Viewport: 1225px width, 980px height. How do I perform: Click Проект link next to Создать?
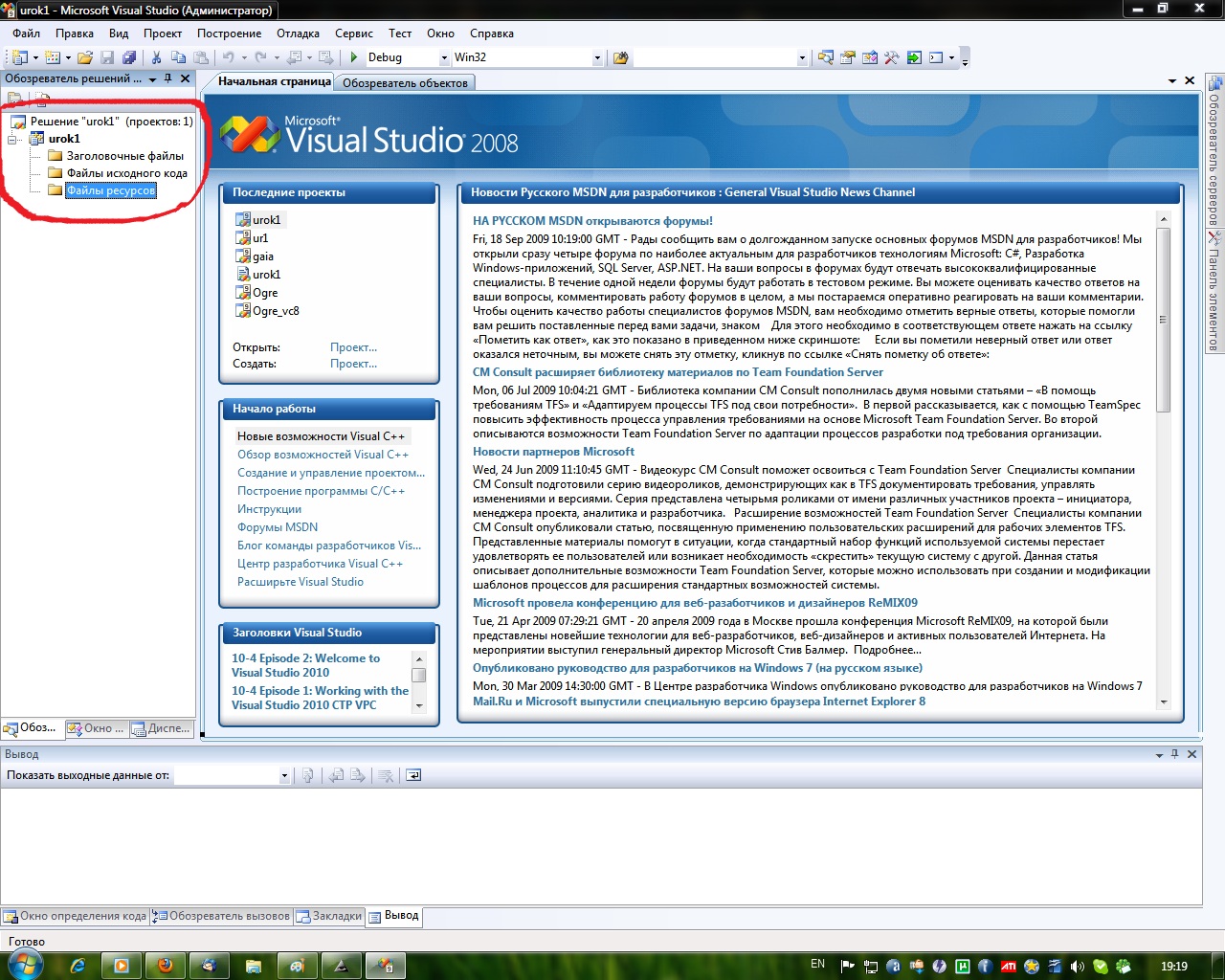(353, 364)
